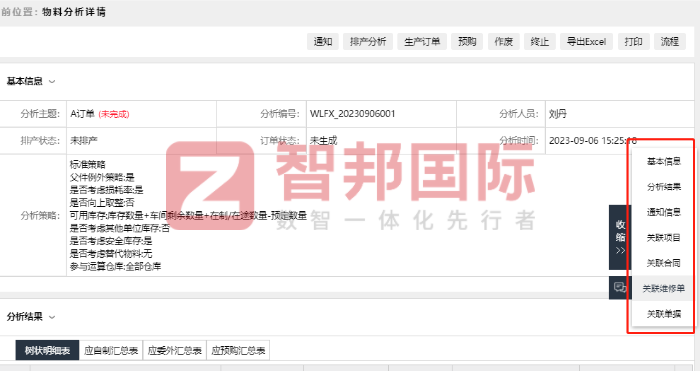Image resolution: width=700 pixels, height=371 pixels.
Task: Go to 关联合同 in the side menu
Action: (x=664, y=263)
